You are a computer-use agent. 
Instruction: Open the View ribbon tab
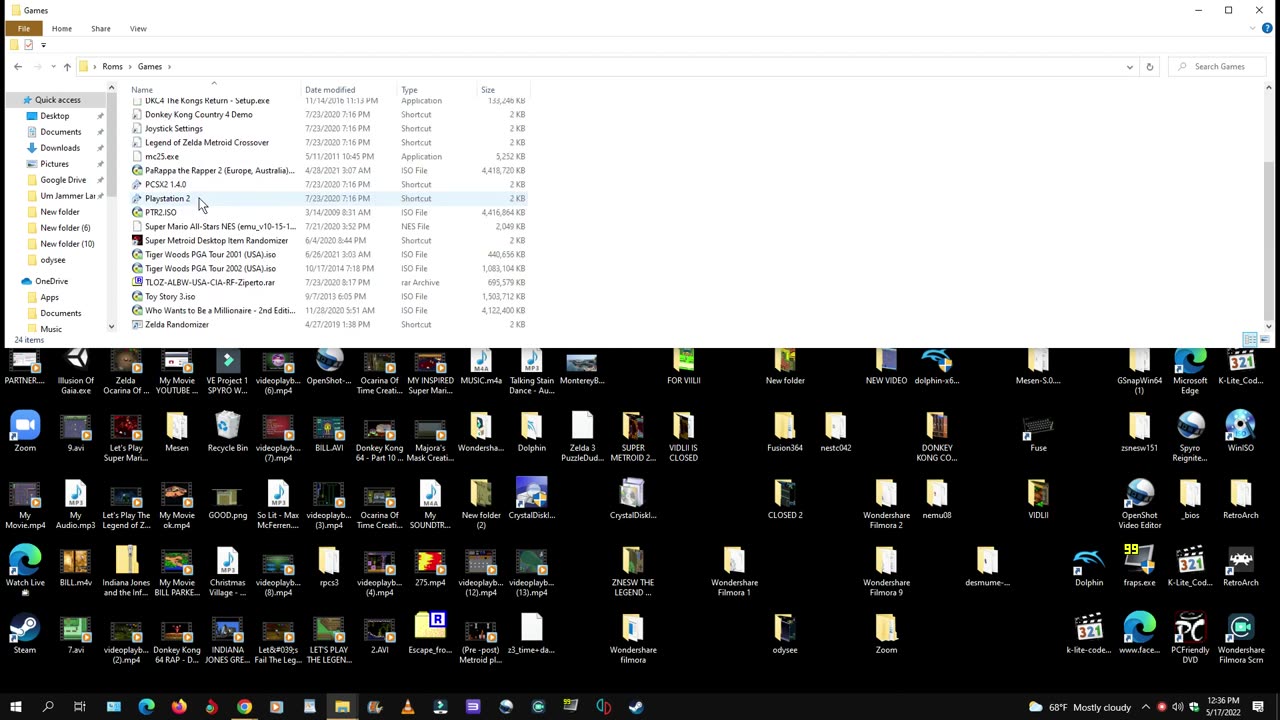click(x=138, y=28)
